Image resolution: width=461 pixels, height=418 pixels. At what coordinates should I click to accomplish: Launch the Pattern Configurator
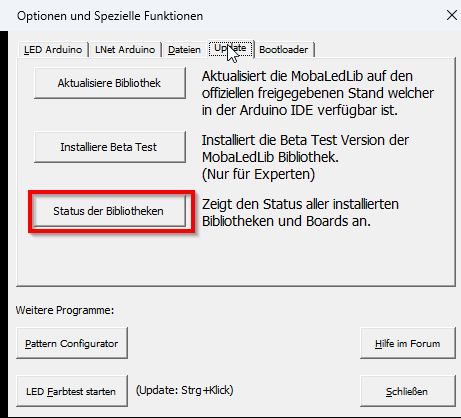point(72,343)
